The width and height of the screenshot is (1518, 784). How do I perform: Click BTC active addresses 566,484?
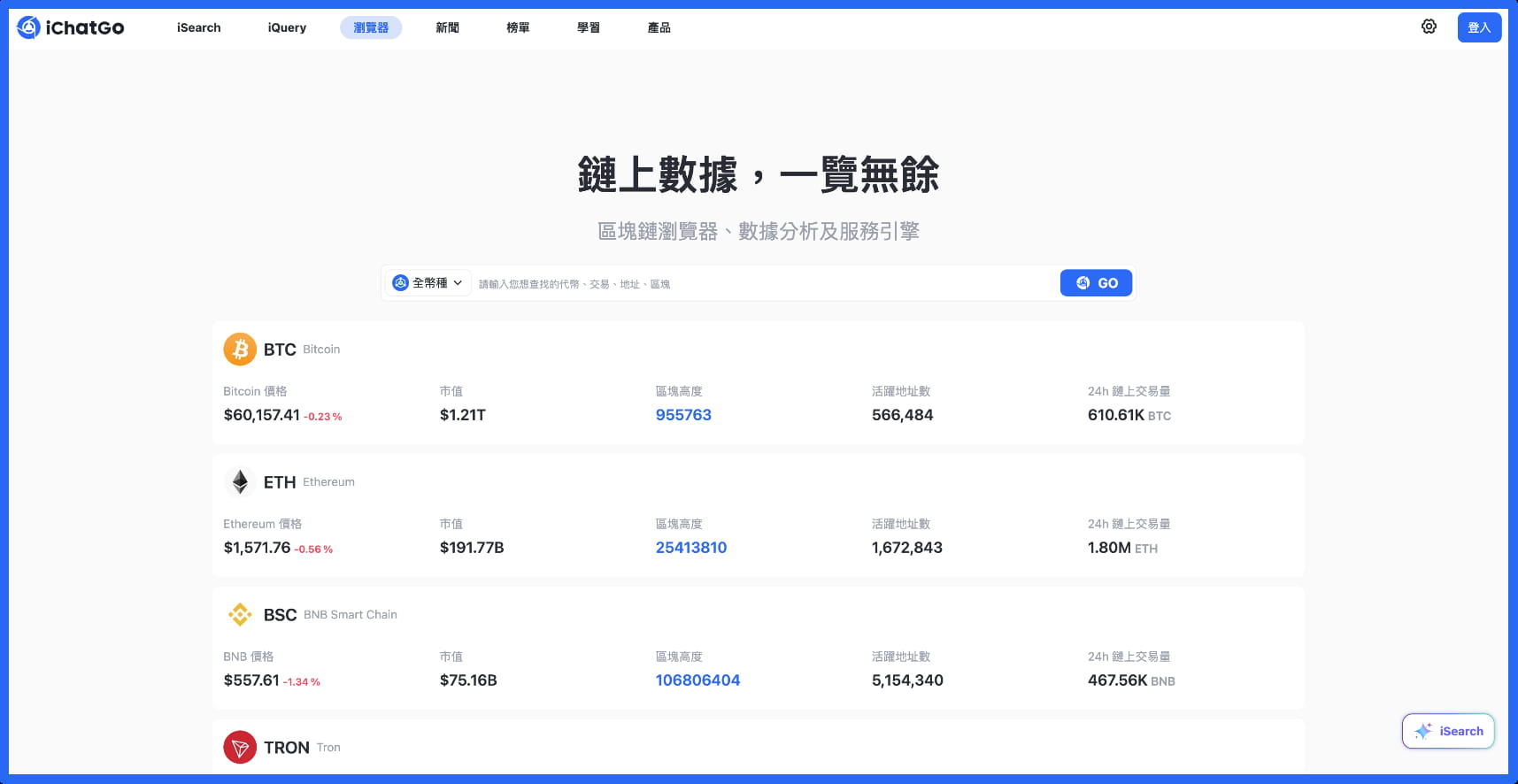pos(902,415)
